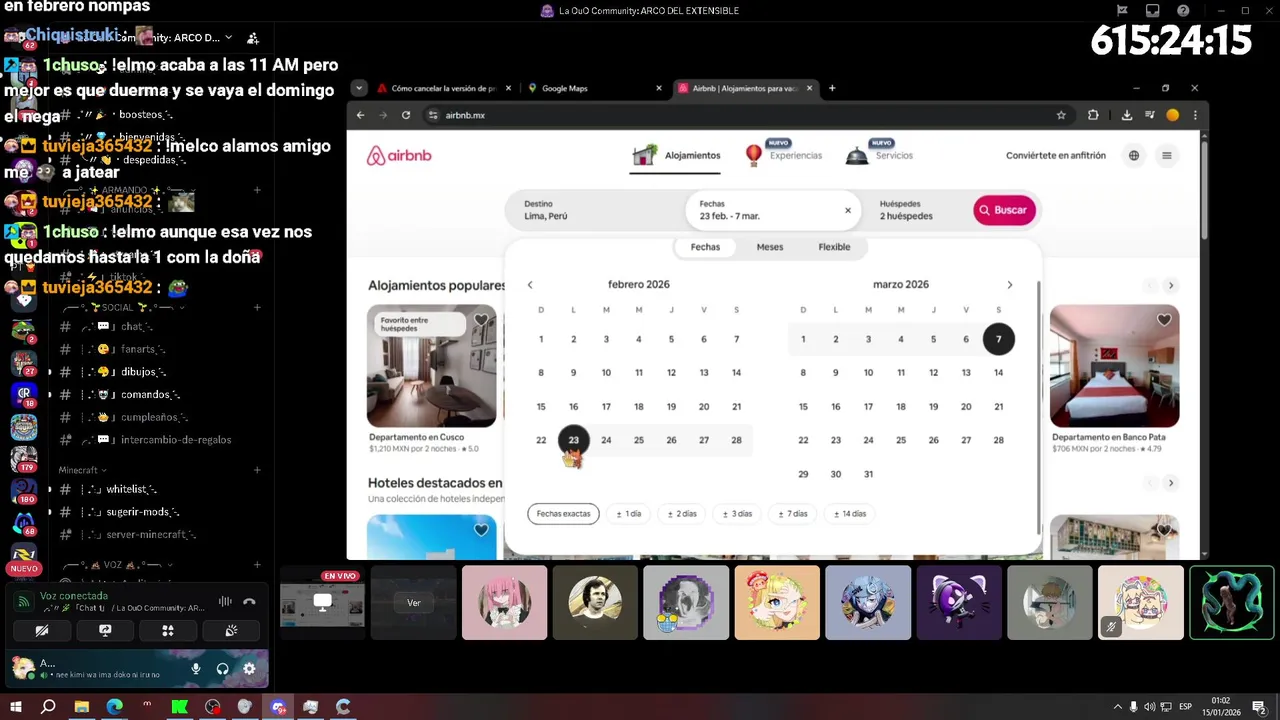
Task: Open browser three-dot menu
Action: click(1195, 115)
